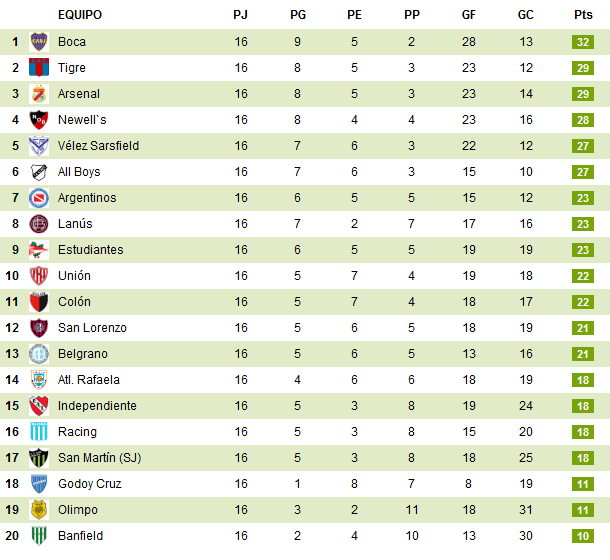
Task: Click the Racing team crest icon
Action: pos(39,432)
